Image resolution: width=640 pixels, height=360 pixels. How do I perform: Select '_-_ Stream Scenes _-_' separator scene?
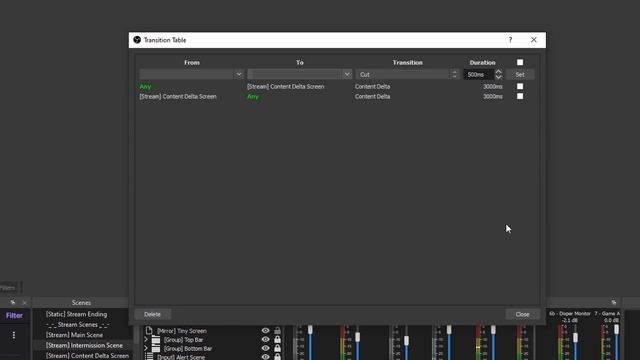[78, 324]
